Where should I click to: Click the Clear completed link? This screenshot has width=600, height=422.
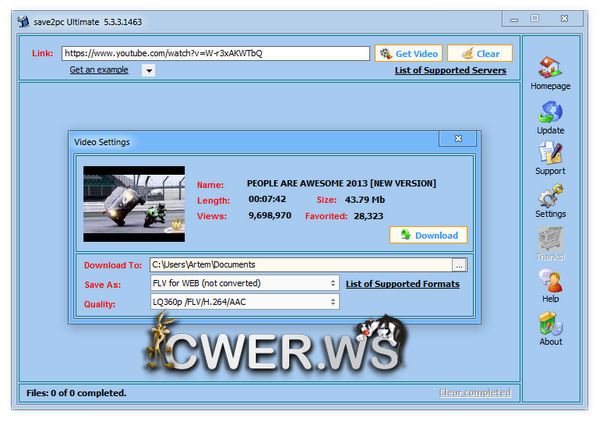tap(474, 393)
